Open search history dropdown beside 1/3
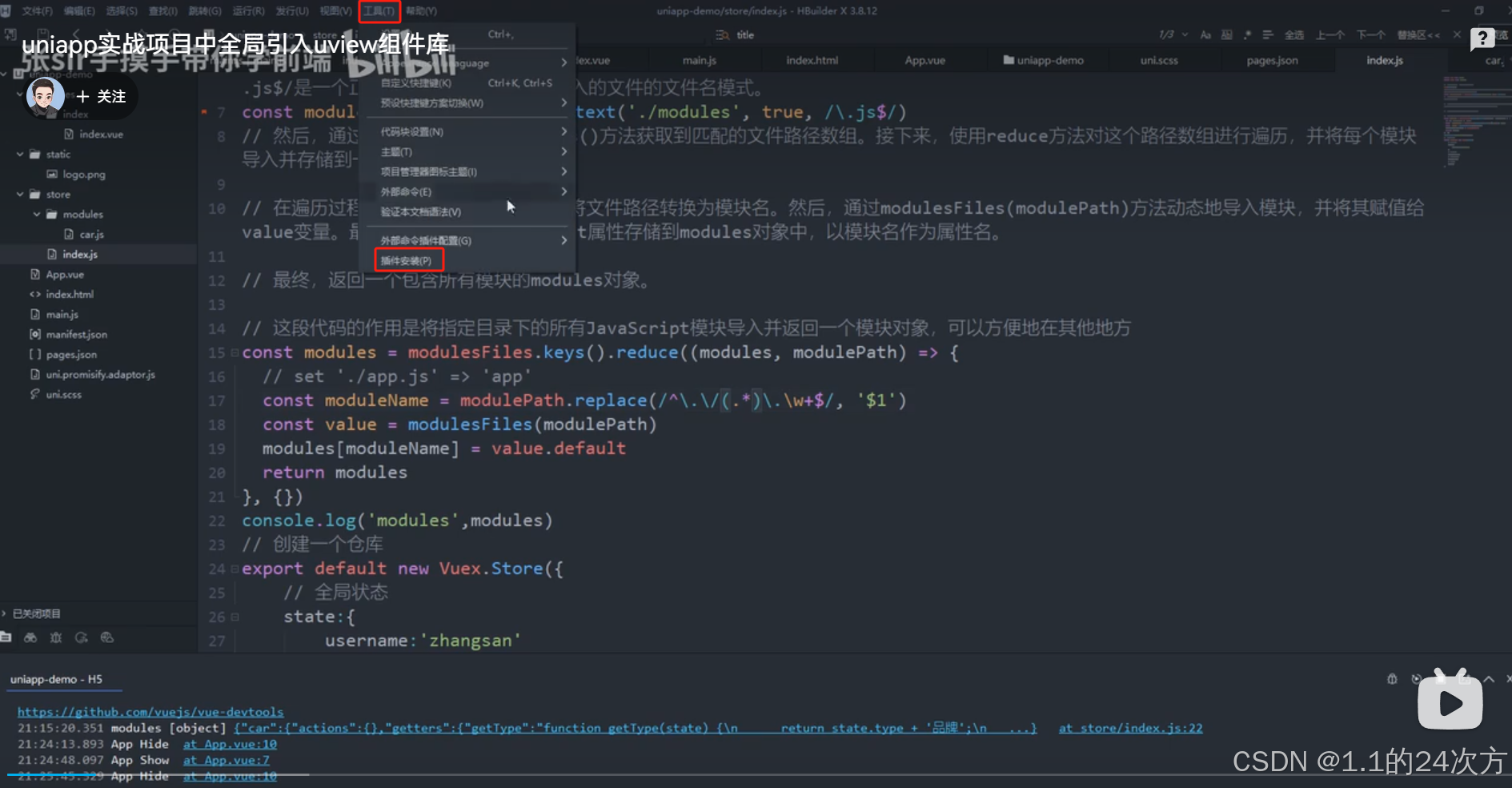This screenshot has width=1512, height=788. point(1185,34)
